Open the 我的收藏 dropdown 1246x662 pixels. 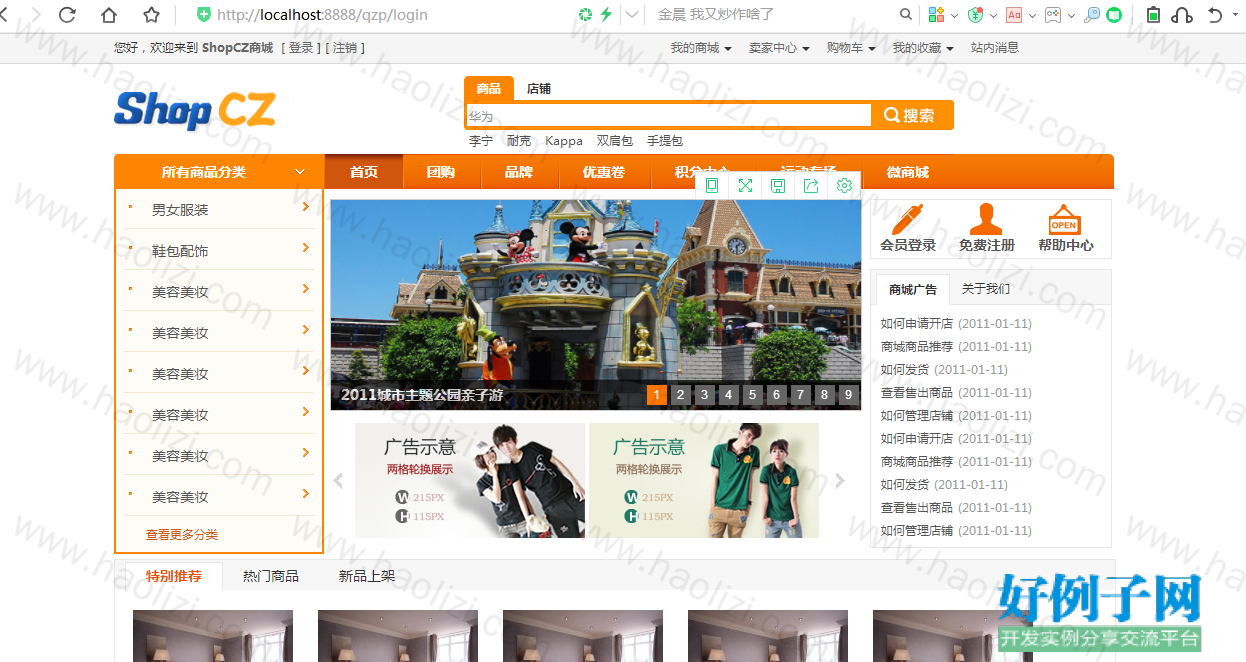(x=923, y=48)
